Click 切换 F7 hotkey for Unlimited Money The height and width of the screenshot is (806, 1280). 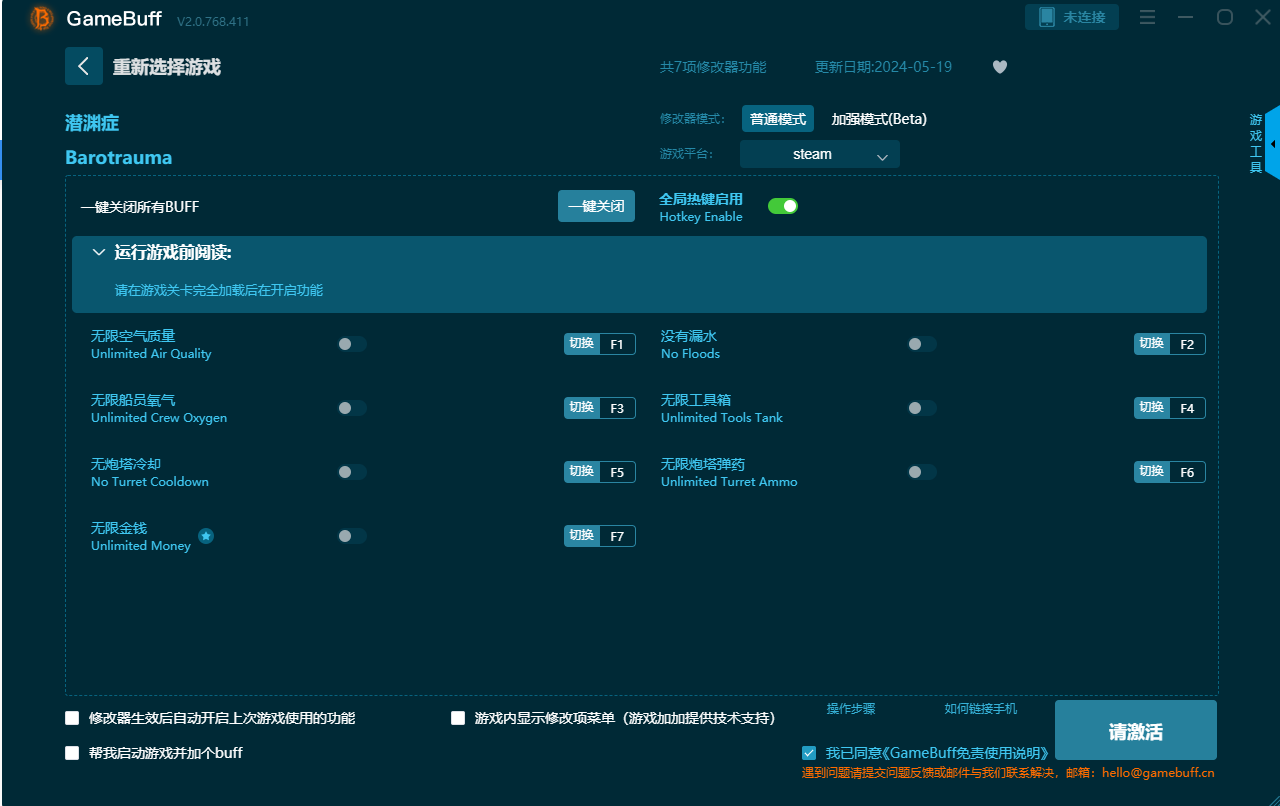click(600, 536)
